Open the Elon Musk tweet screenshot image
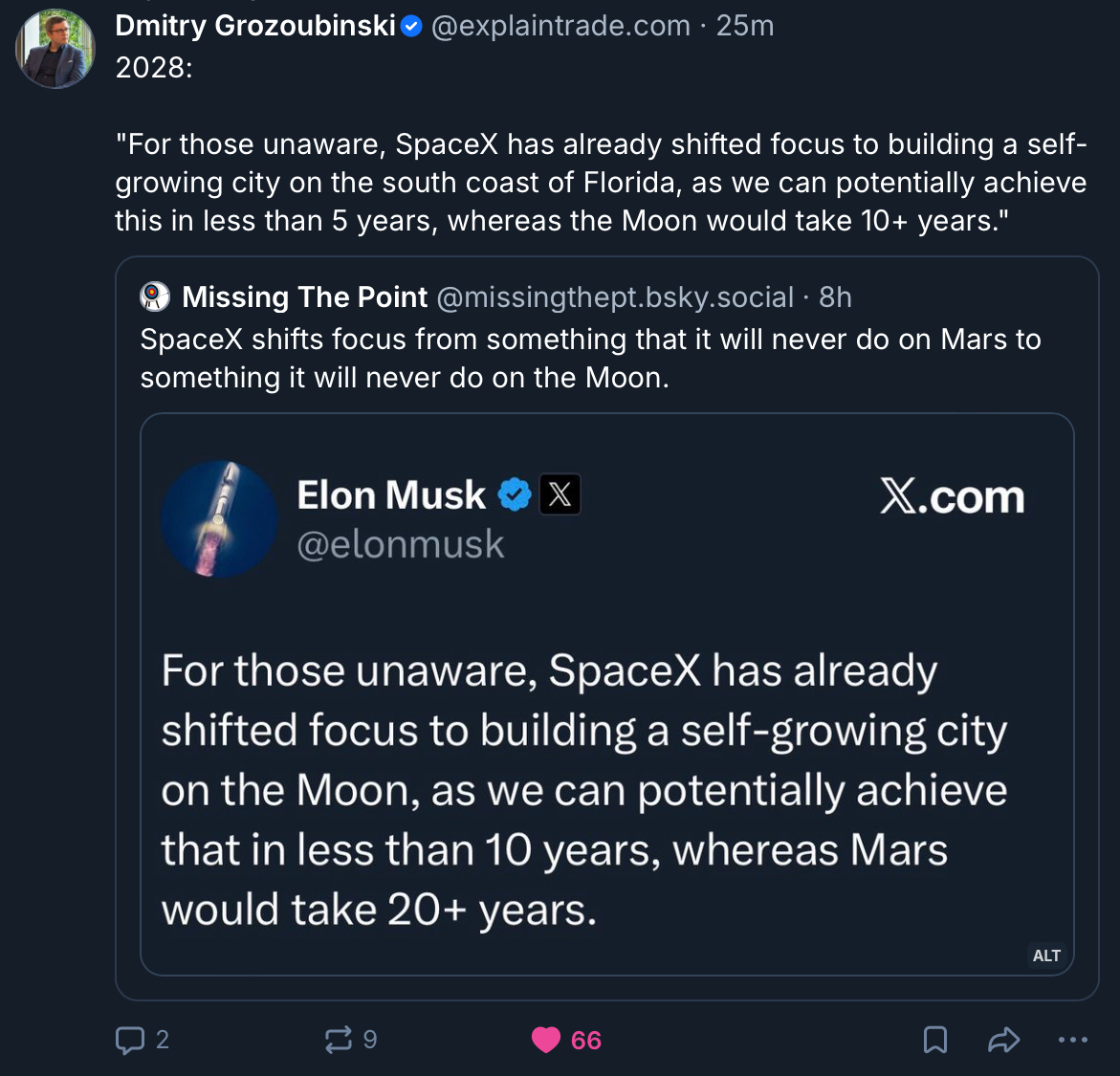Viewport: 1120px width, 1076px height. pos(606,746)
